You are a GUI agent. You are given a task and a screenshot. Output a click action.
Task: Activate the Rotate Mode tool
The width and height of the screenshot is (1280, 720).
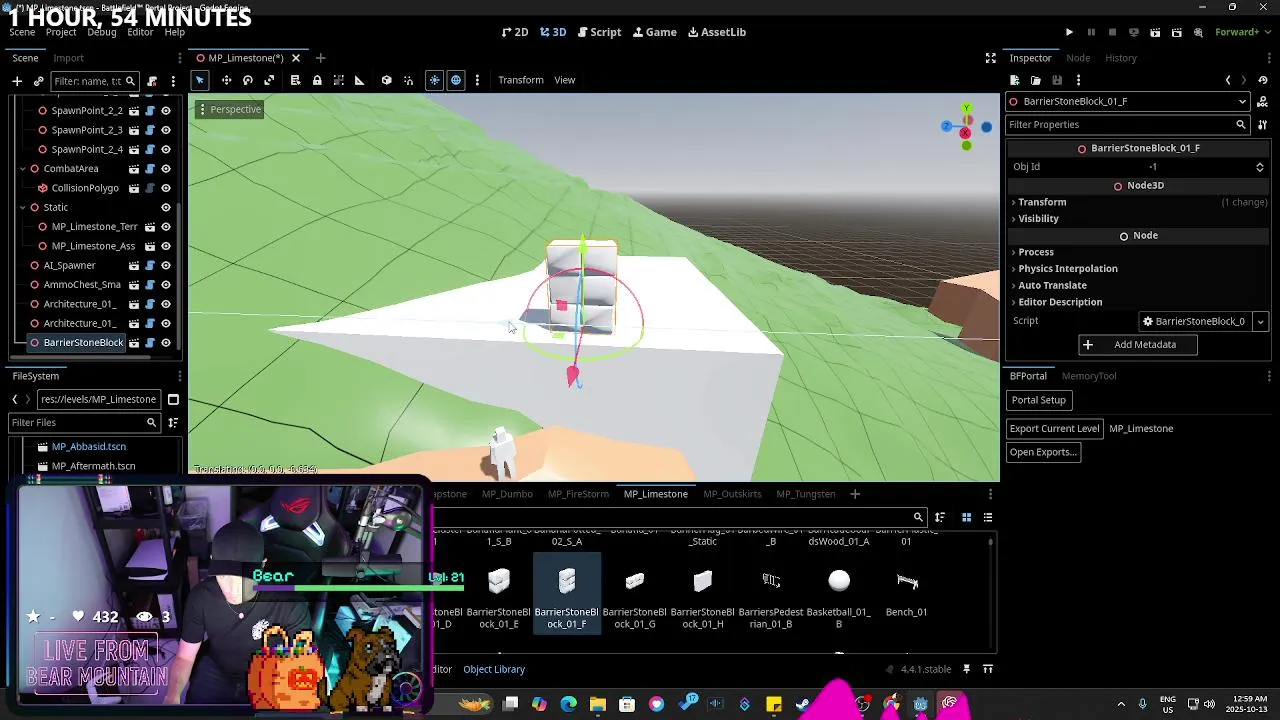point(248,80)
